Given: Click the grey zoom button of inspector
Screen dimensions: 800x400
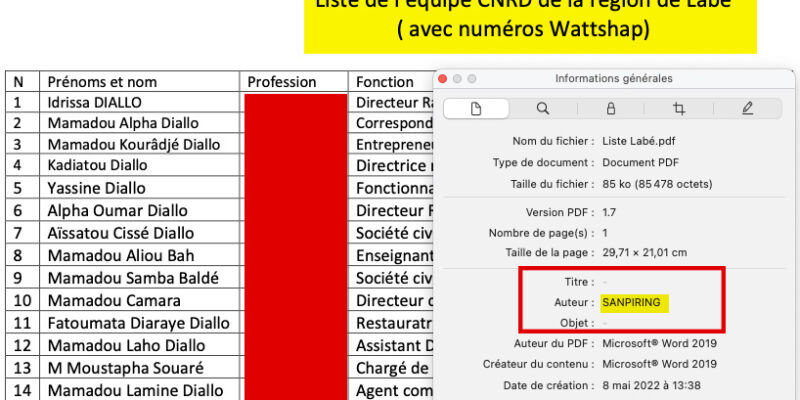Looking at the screenshot, I should 472,78.
